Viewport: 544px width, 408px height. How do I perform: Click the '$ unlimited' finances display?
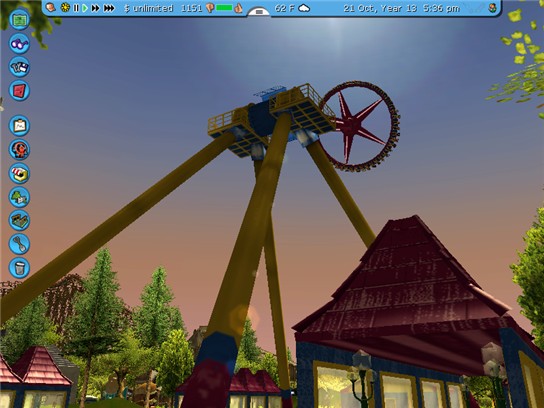[x=148, y=8]
